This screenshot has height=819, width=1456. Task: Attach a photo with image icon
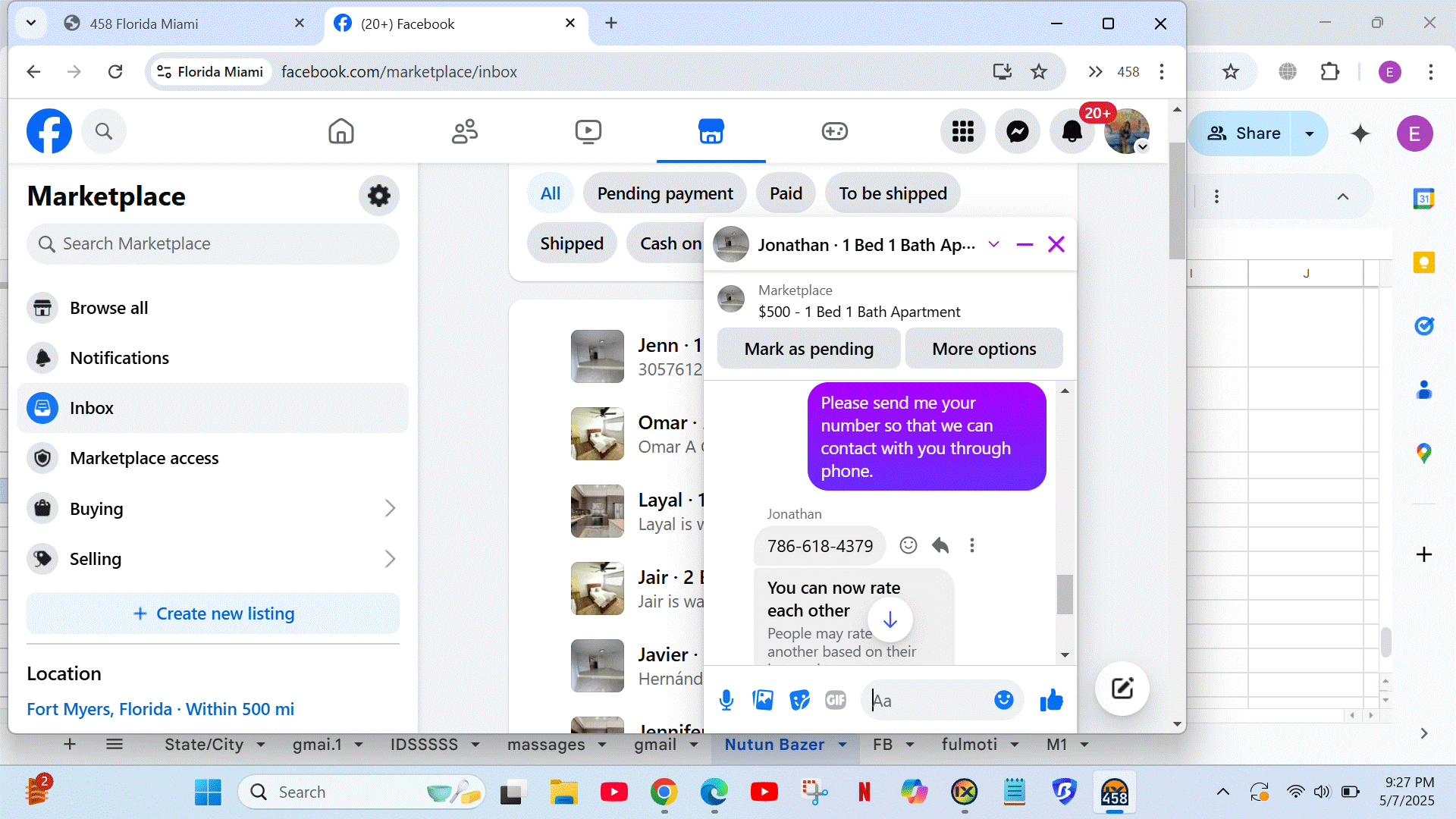(763, 700)
